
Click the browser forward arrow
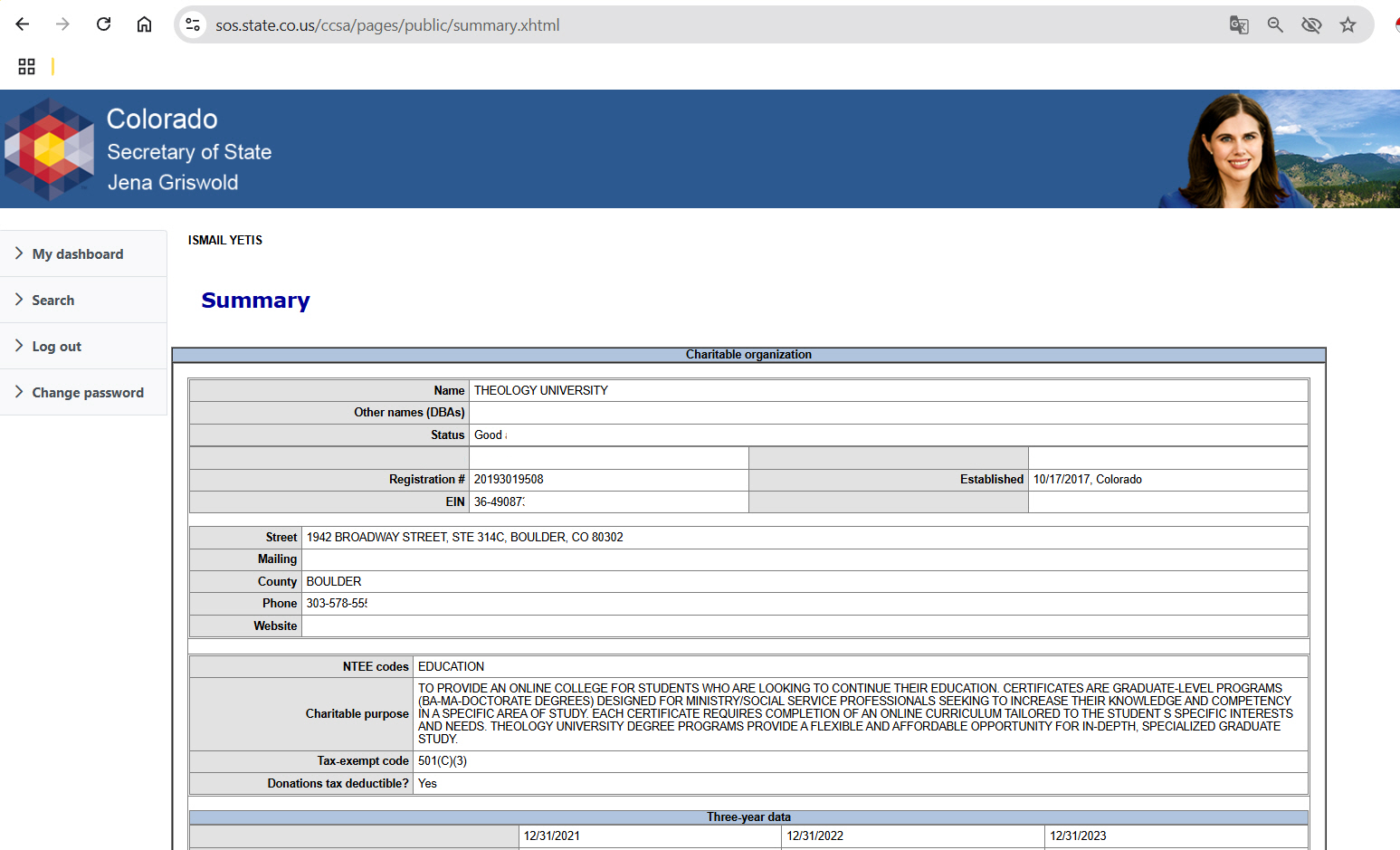[x=62, y=24]
